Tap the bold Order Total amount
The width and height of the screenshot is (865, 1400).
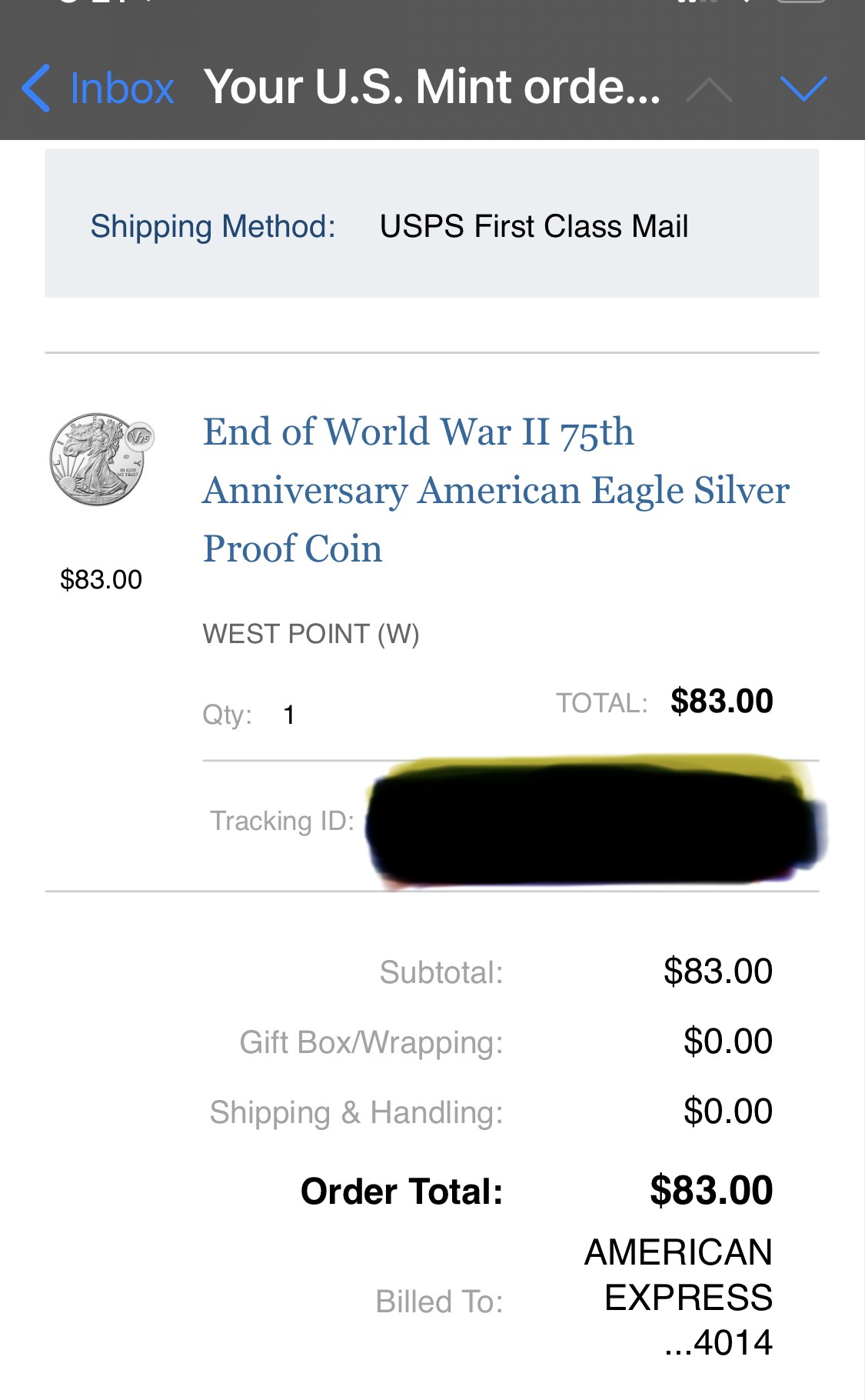tap(710, 1191)
